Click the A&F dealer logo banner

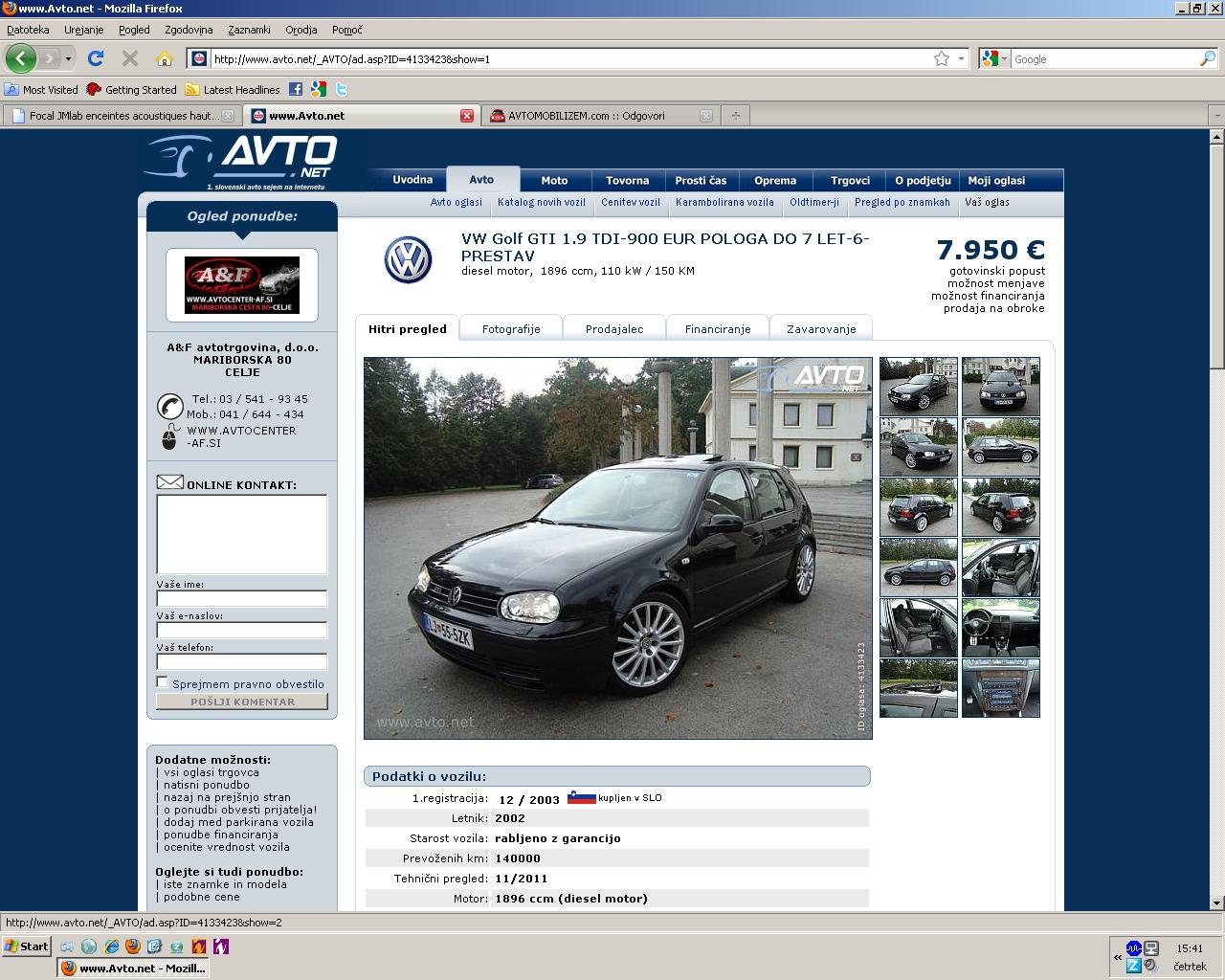pos(242,285)
